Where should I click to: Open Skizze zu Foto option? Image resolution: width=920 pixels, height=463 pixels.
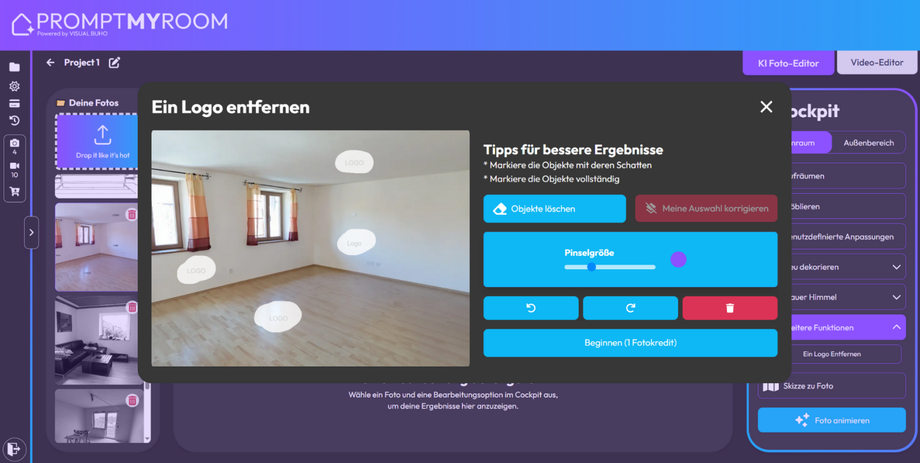(x=831, y=386)
